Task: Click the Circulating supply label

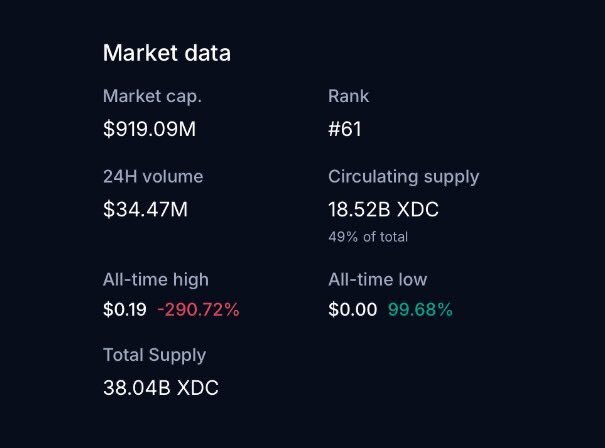Action: (x=403, y=177)
